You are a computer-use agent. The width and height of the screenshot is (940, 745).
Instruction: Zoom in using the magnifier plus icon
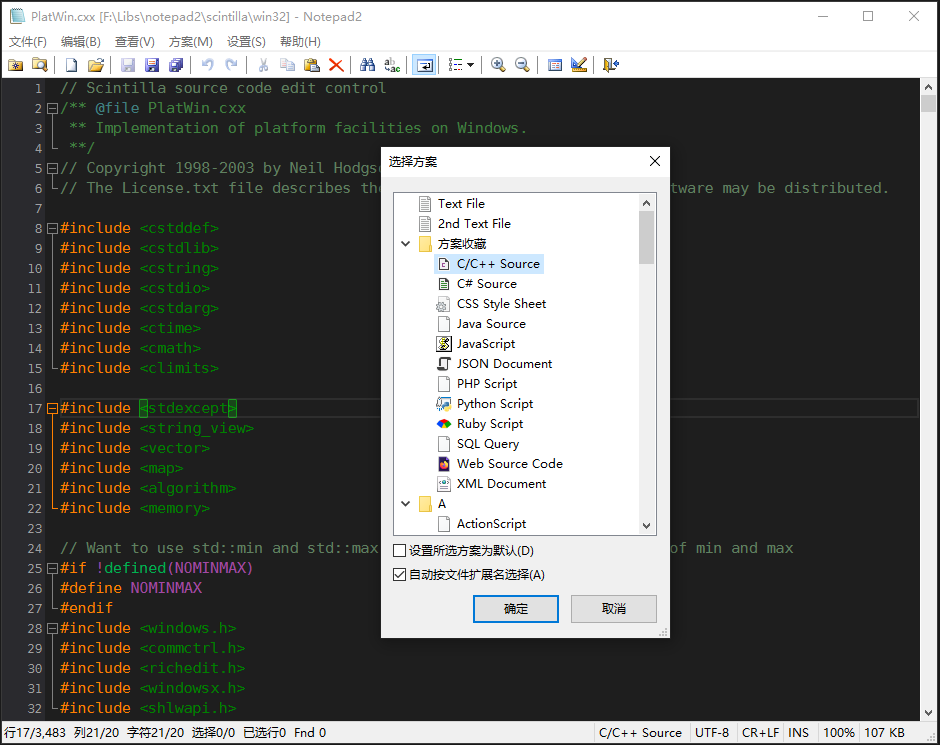[497, 64]
